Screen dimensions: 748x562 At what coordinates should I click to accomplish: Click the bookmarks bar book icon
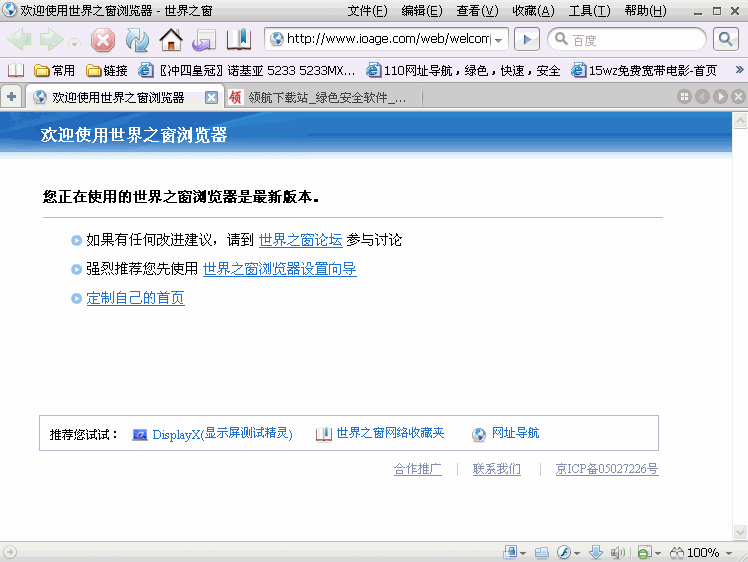point(16,71)
